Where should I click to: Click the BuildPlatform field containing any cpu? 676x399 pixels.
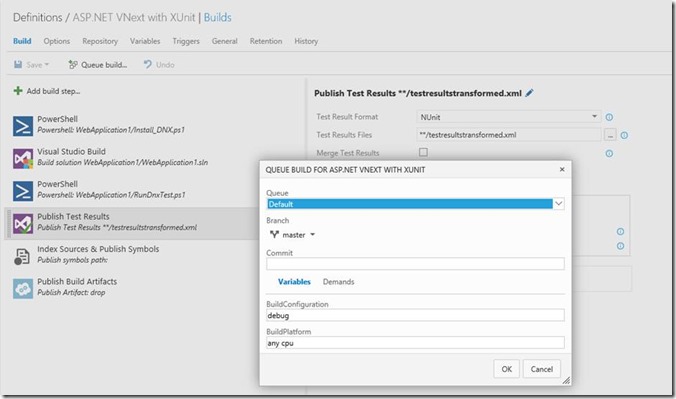click(415, 343)
